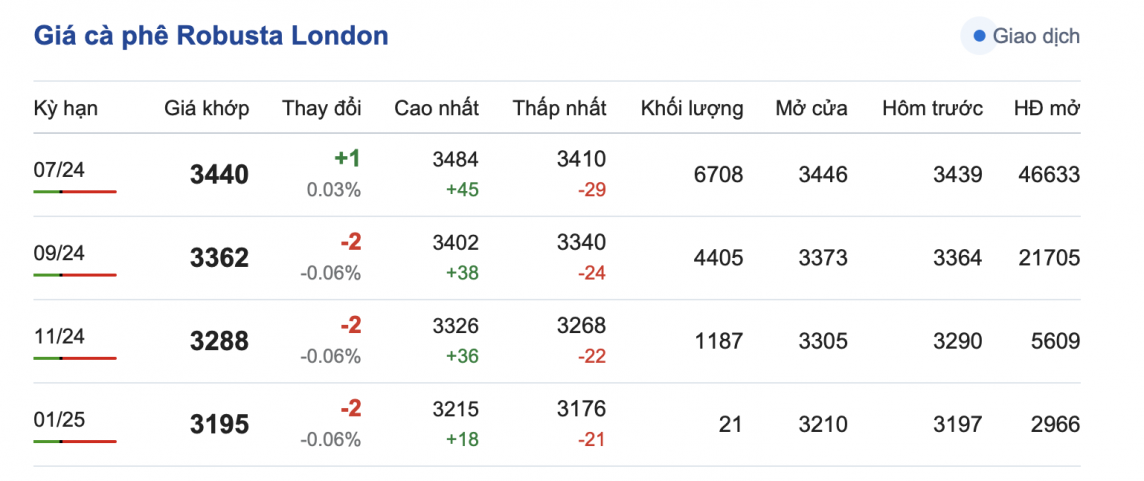Sort by the Thay đổi column header

(322, 108)
